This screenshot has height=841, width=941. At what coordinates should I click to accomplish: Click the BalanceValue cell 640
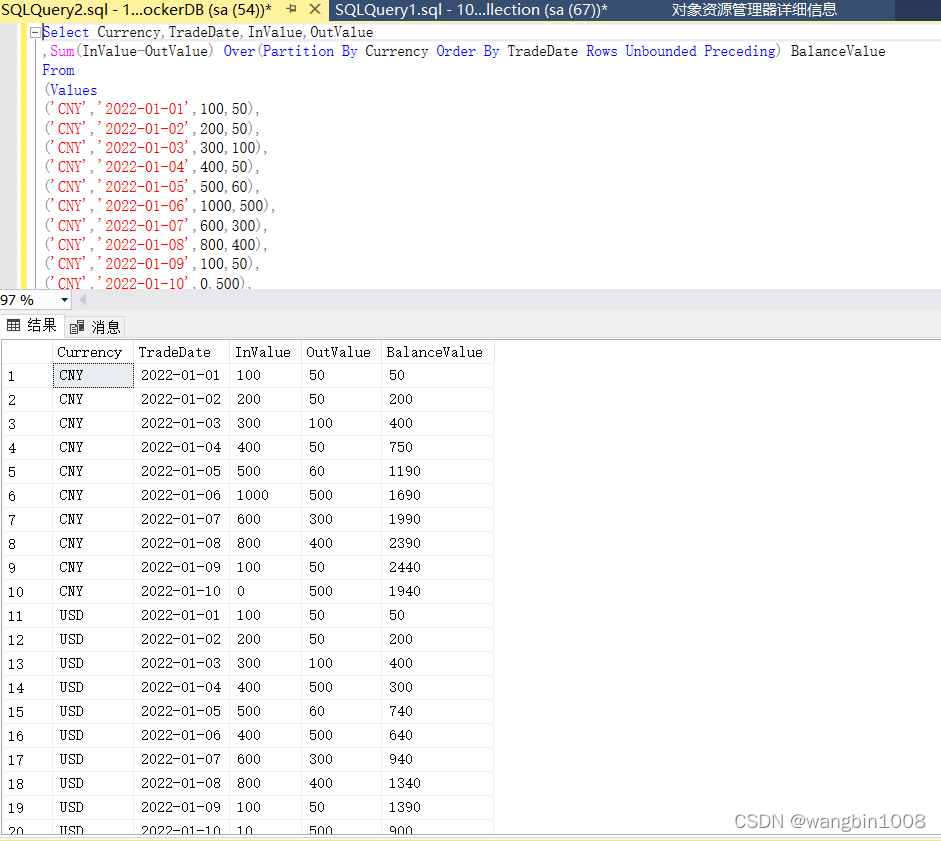tap(437, 735)
